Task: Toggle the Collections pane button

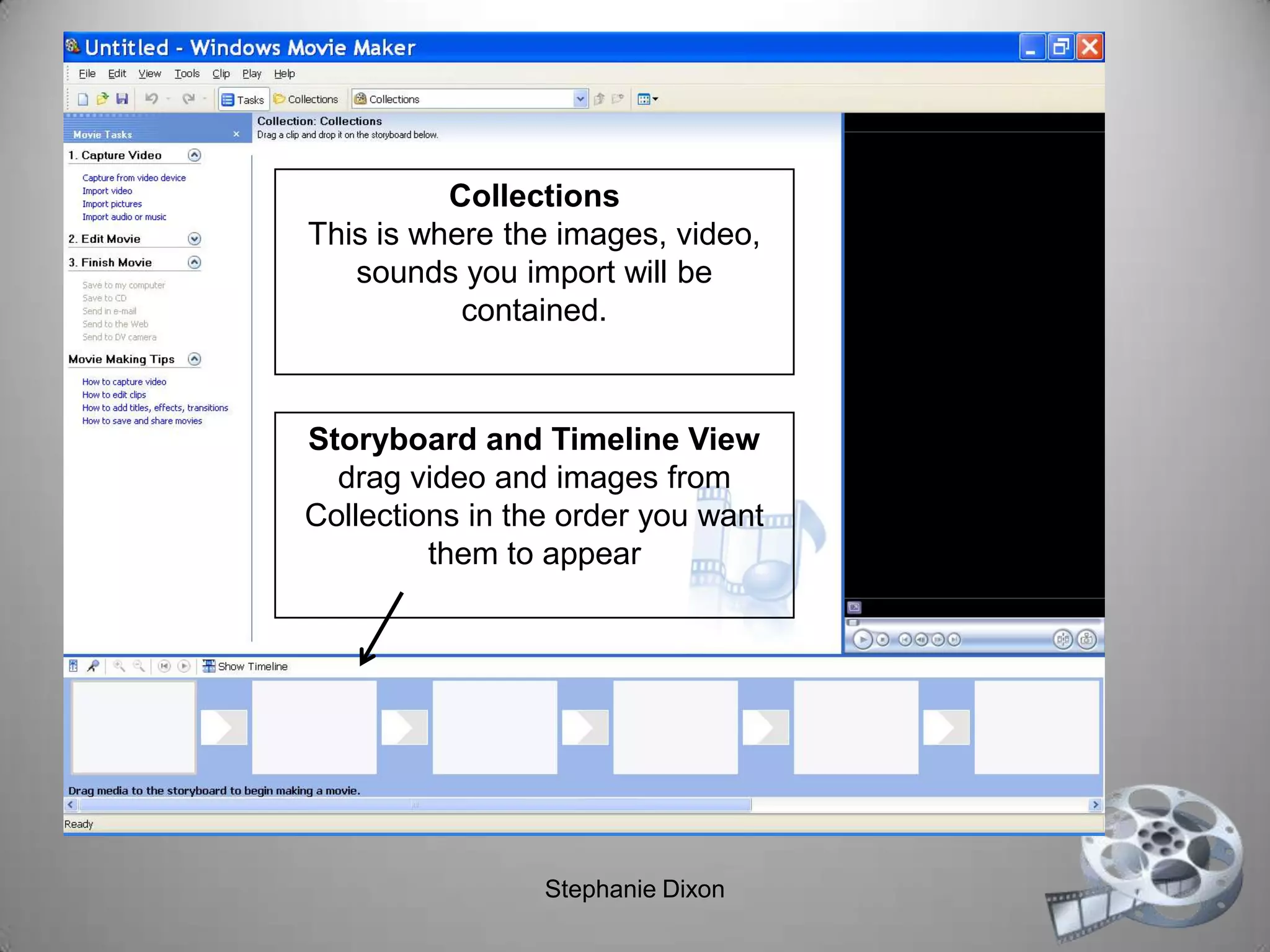Action: click(306, 99)
